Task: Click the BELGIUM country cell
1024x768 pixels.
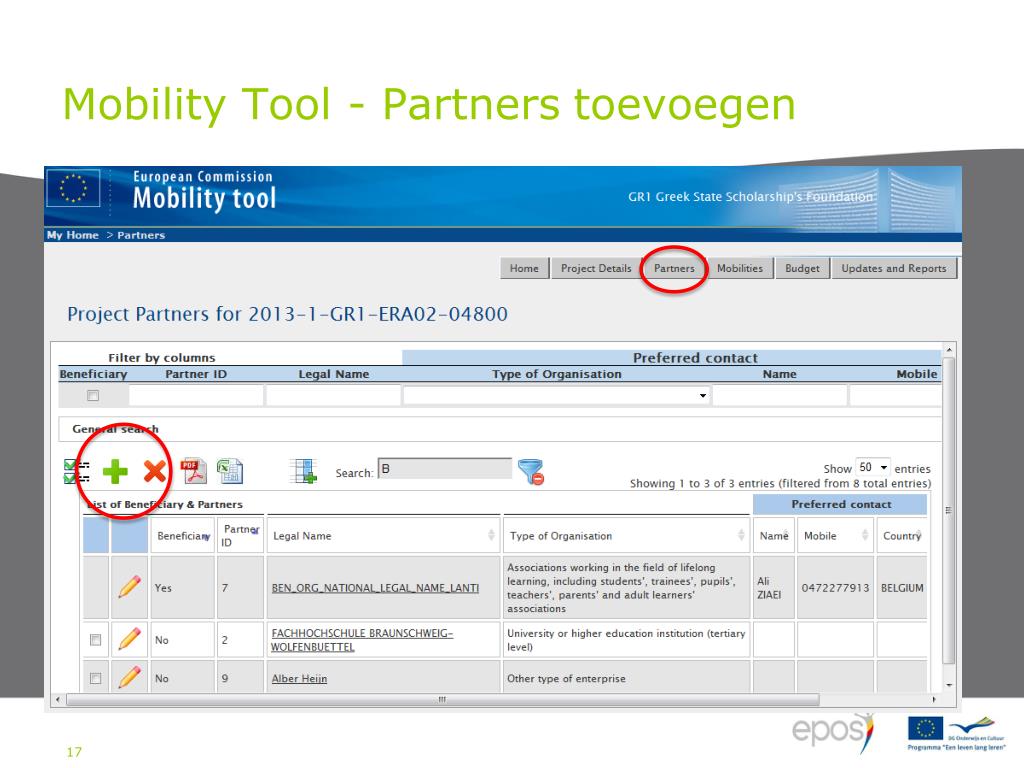Action: click(902, 588)
